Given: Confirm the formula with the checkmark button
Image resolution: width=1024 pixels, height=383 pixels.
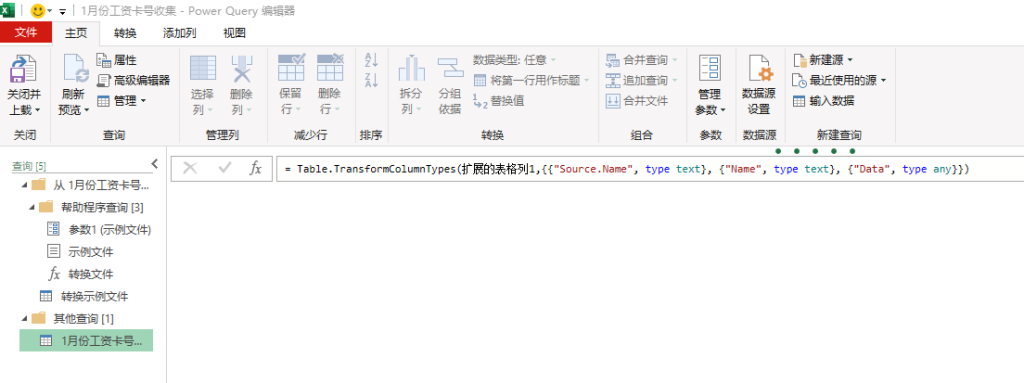Looking at the screenshot, I should click(x=225, y=169).
